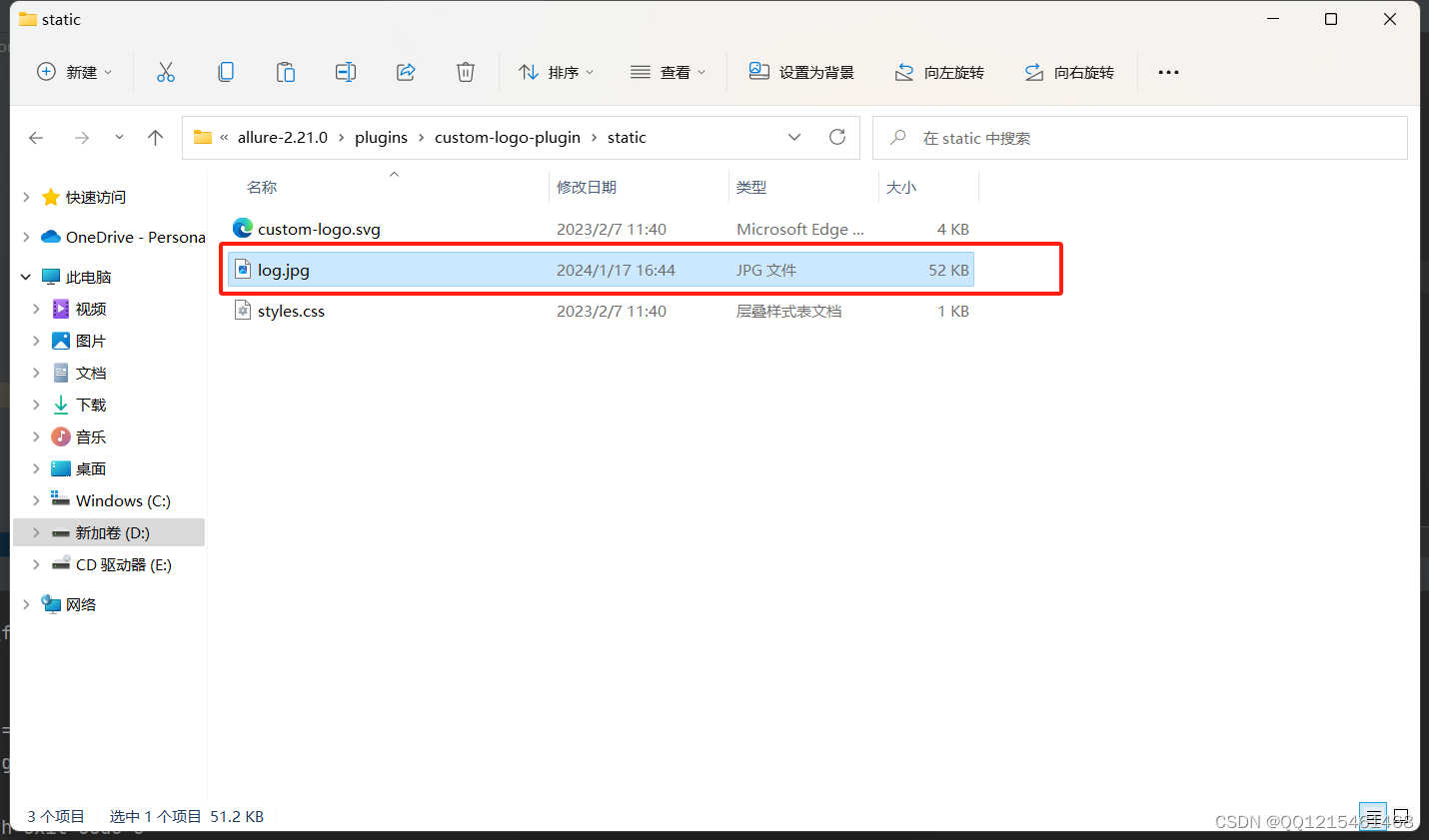Click the styles.css file icon
This screenshot has width=1429, height=840.
tap(243, 311)
